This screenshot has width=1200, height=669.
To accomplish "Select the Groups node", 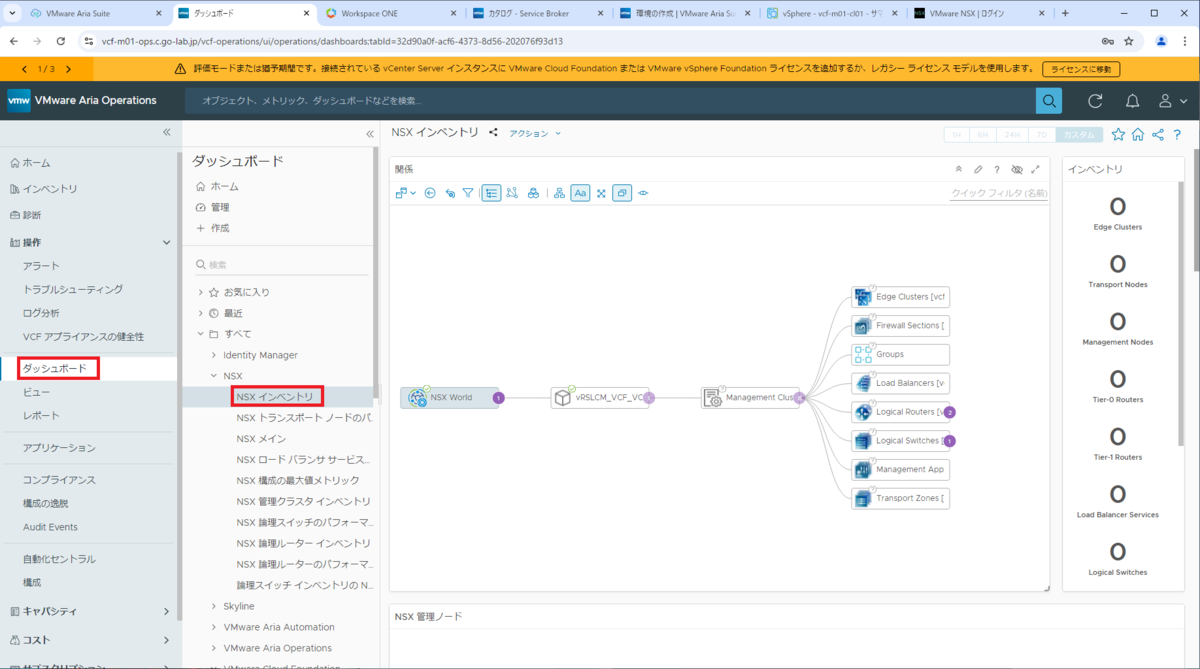I will 900,354.
